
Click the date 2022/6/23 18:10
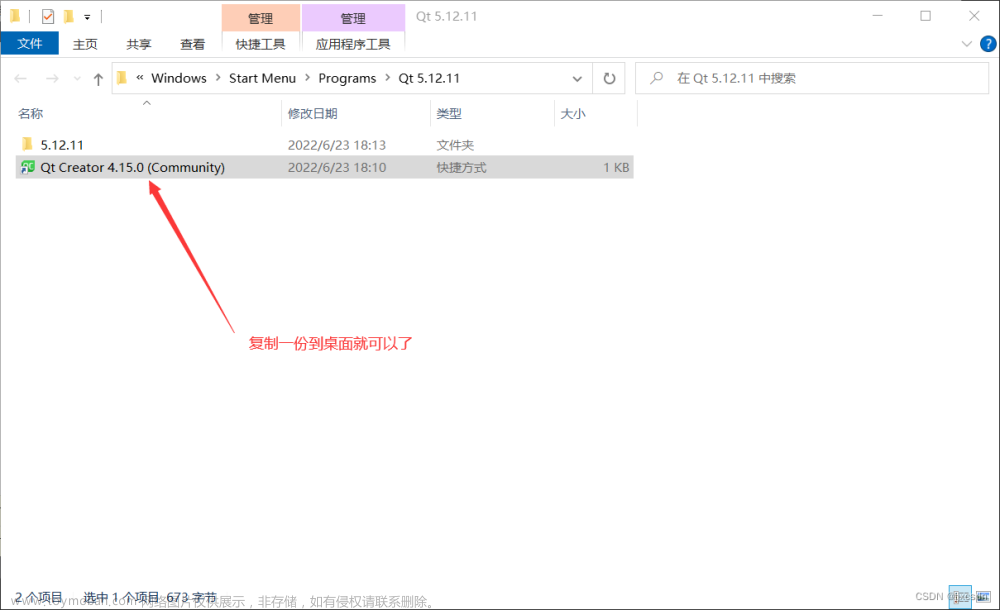click(337, 167)
